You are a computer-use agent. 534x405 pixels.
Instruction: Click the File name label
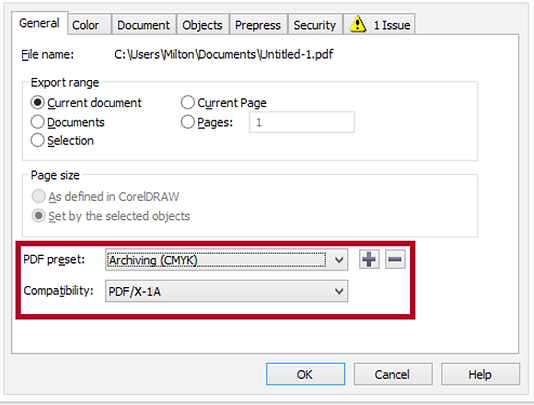47,54
